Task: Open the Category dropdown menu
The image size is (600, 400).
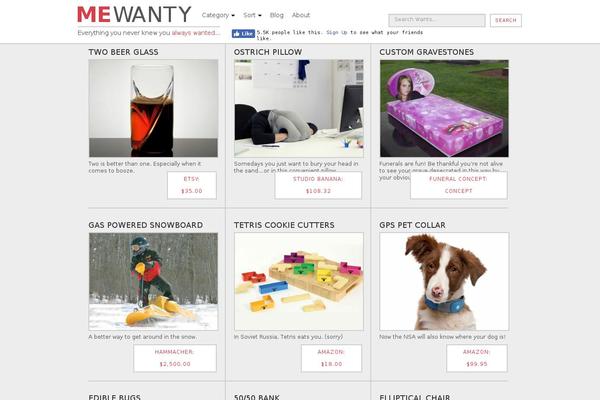Action: point(218,15)
